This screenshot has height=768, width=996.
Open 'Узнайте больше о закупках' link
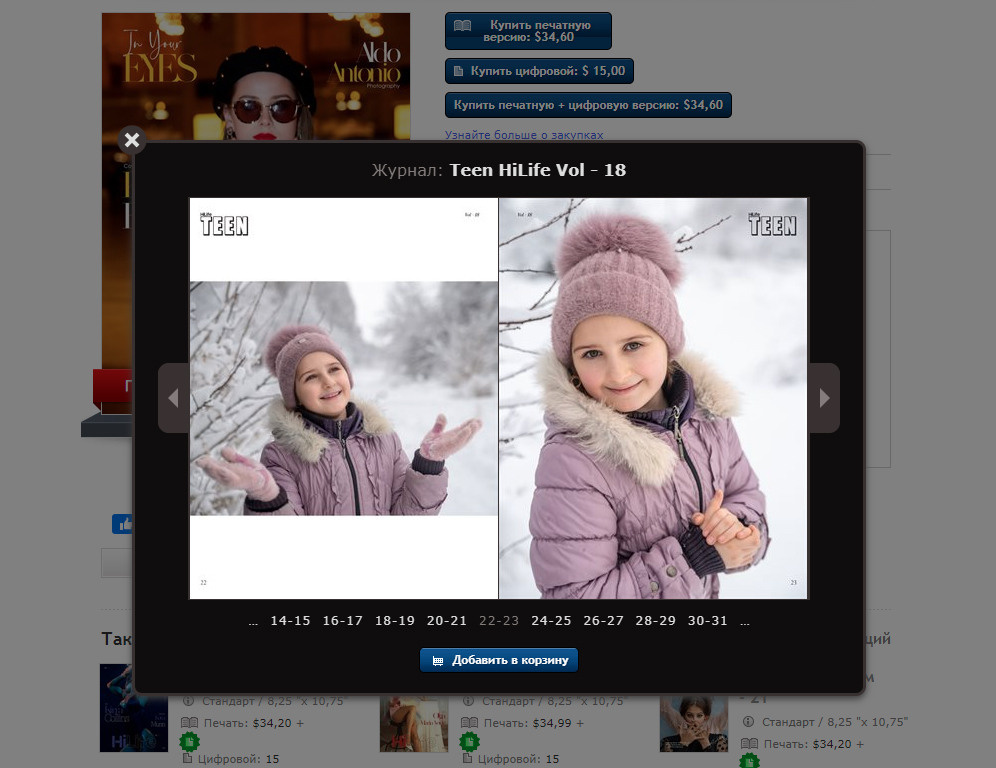tap(524, 135)
